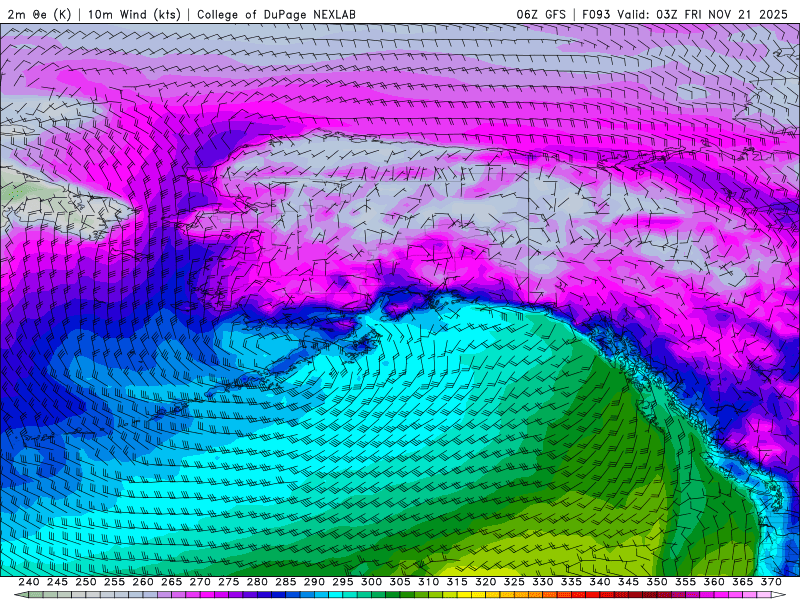Click the 240 value on the legend
The width and height of the screenshot is (800, 600).
coord(29,582)
